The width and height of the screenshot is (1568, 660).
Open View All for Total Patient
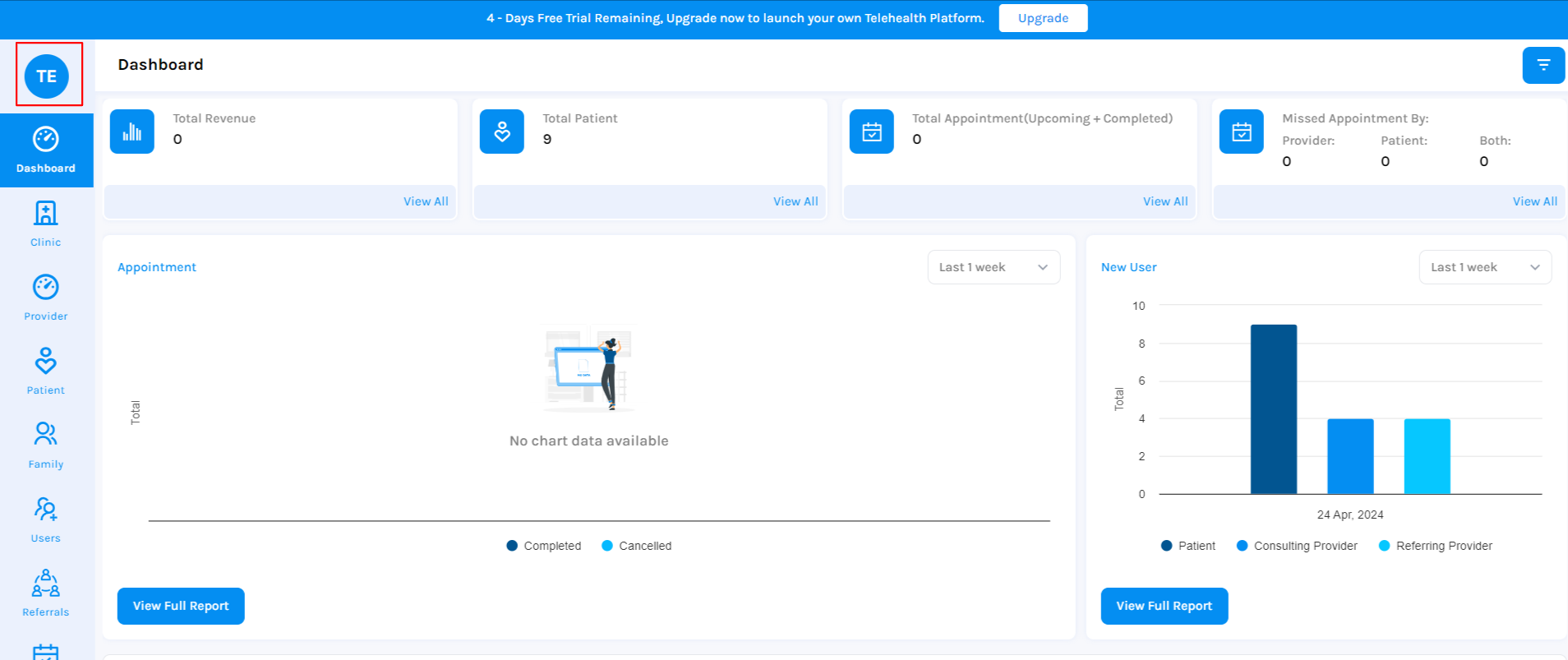click(x=795, y=201)
